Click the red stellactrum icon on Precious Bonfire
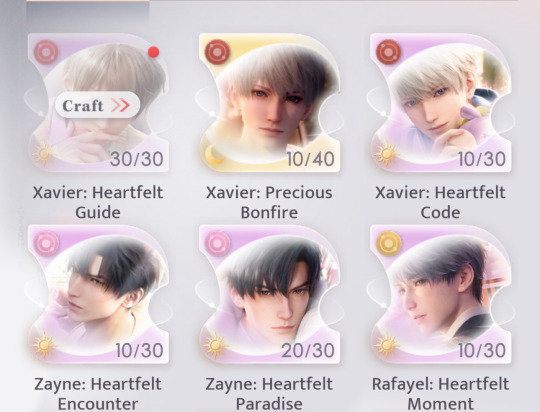This screenshot has width=540, height=412. (x=217, y=52)
